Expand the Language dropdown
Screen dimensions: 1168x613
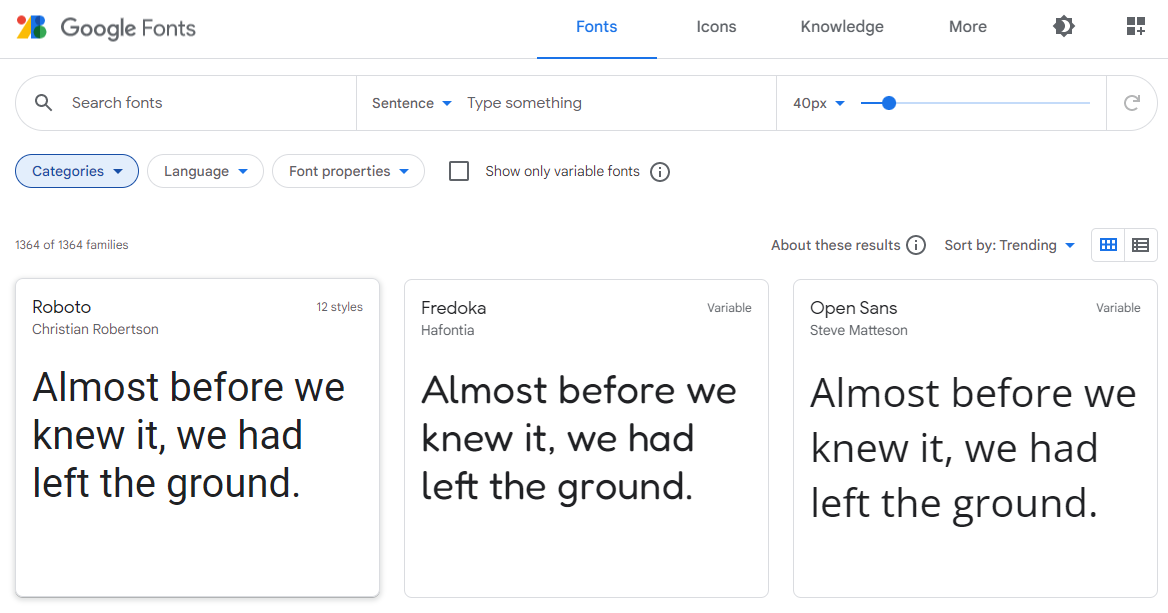pyautogui.click(x=205, y=171)
